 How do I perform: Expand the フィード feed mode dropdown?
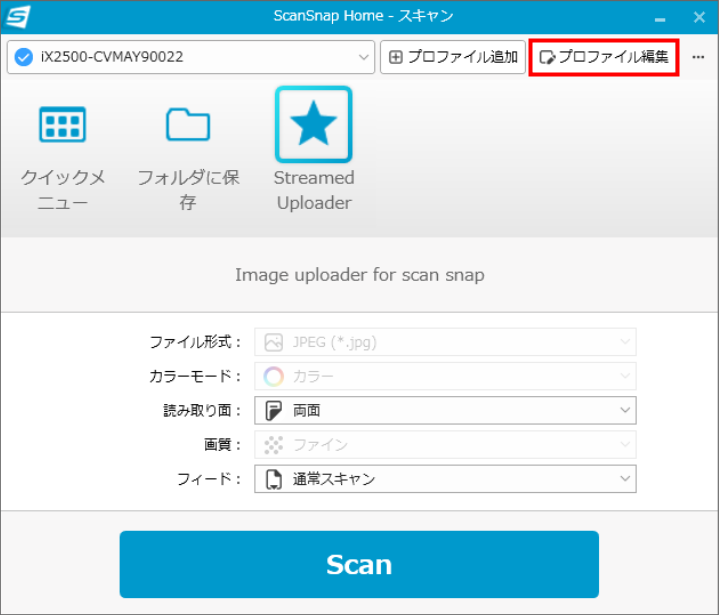(625, 479)
